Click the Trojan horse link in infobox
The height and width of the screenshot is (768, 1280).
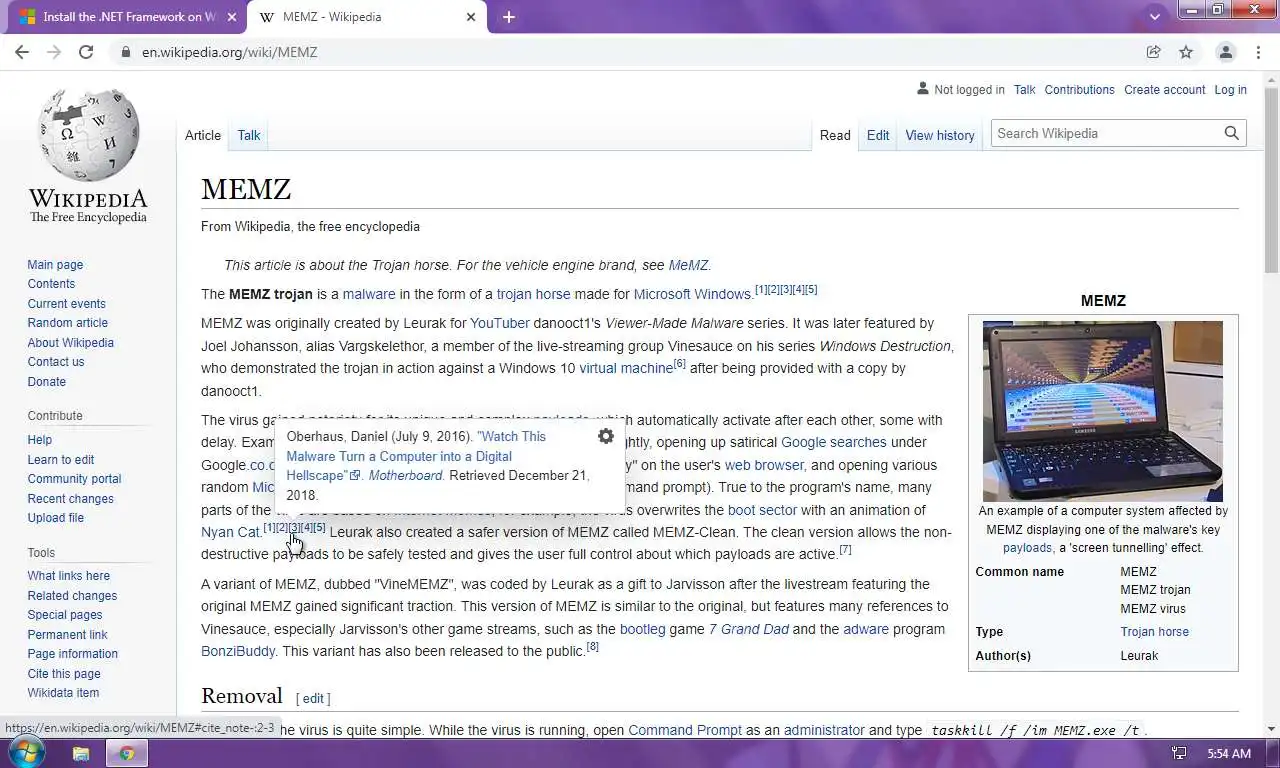click(1154, 632)
